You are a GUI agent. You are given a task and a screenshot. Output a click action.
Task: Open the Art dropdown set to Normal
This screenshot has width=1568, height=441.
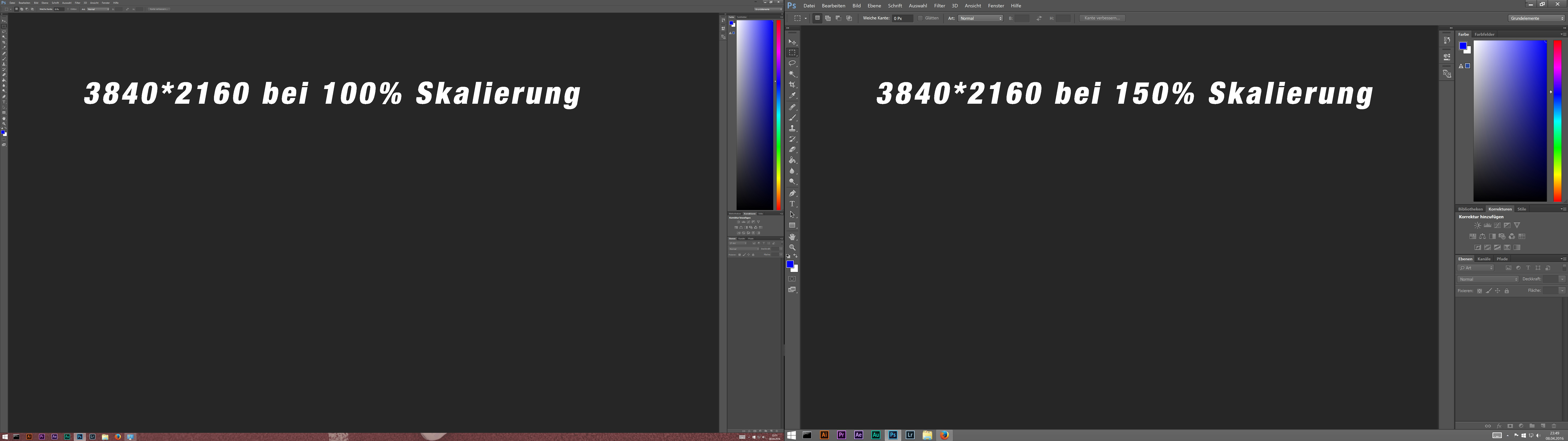[x=981, y=18]
